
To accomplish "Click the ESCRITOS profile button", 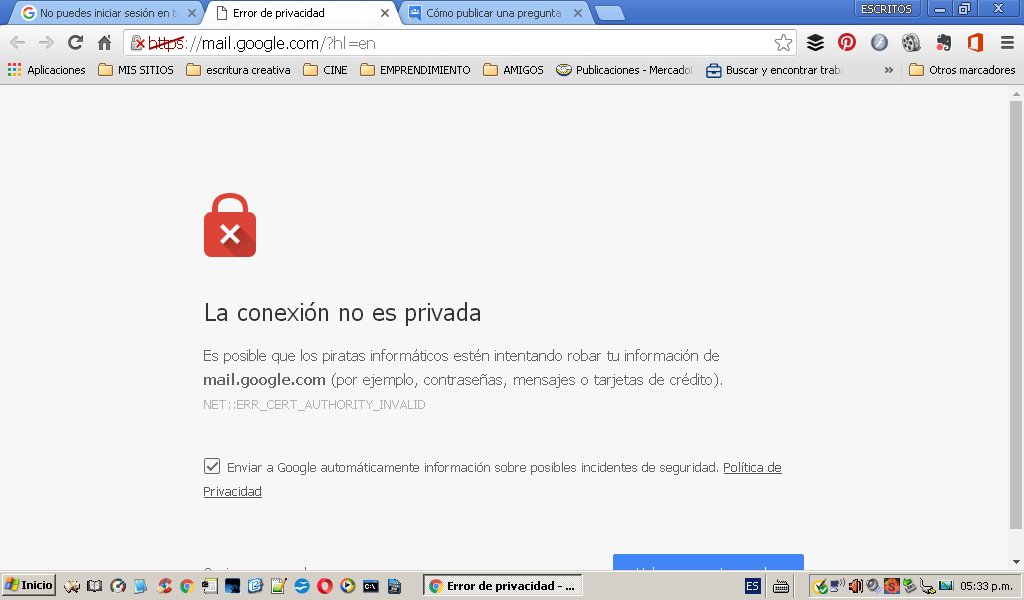I will [x=886, y=8].
